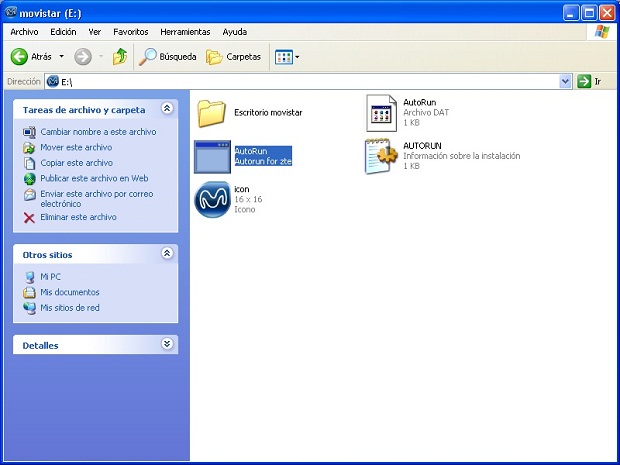
Task: Open the Herramientas menu
Action: point(185,32)
